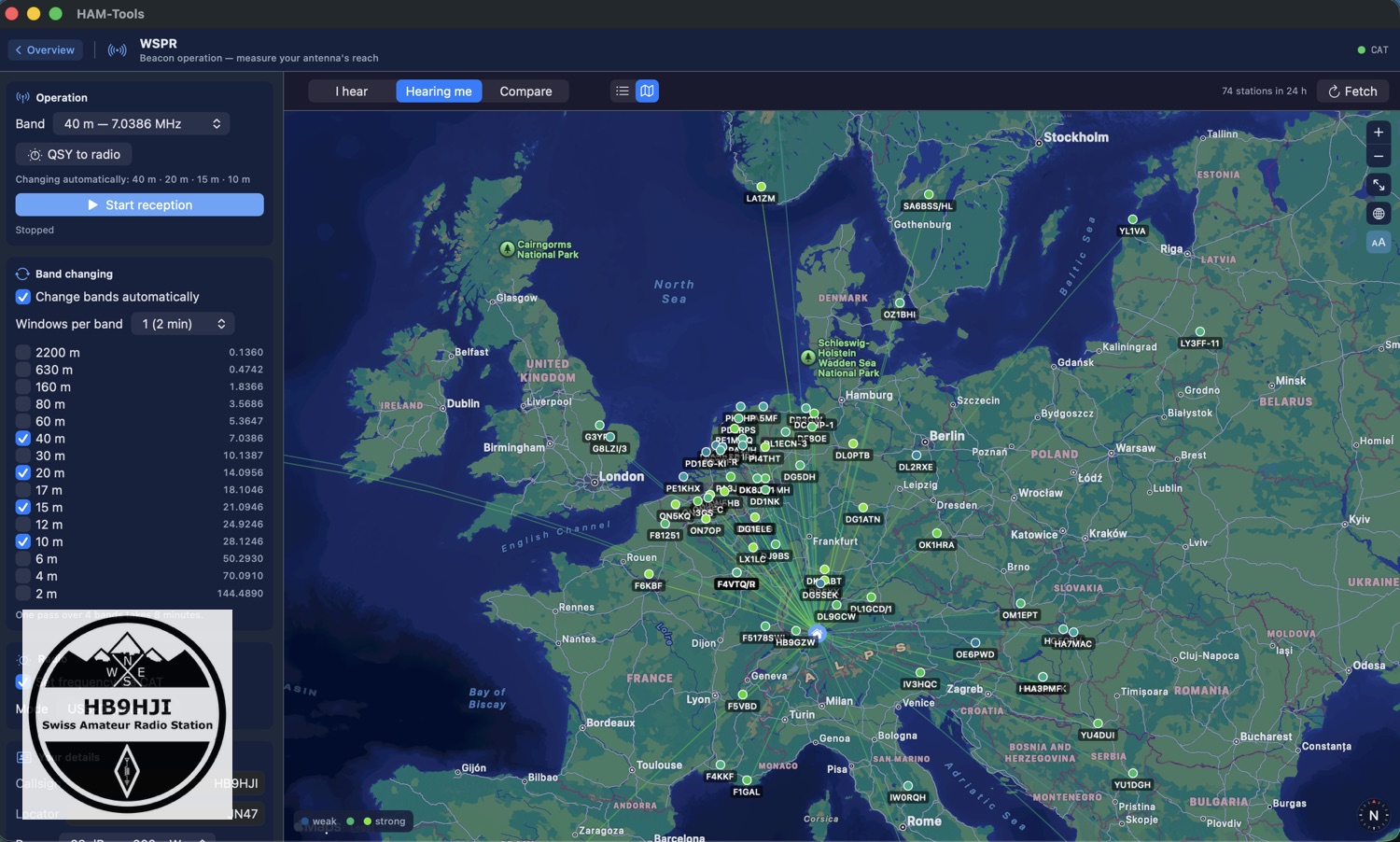The image size is (1400, 842).
Task: Enable the 30 m band checkbox
Action: 23,456
